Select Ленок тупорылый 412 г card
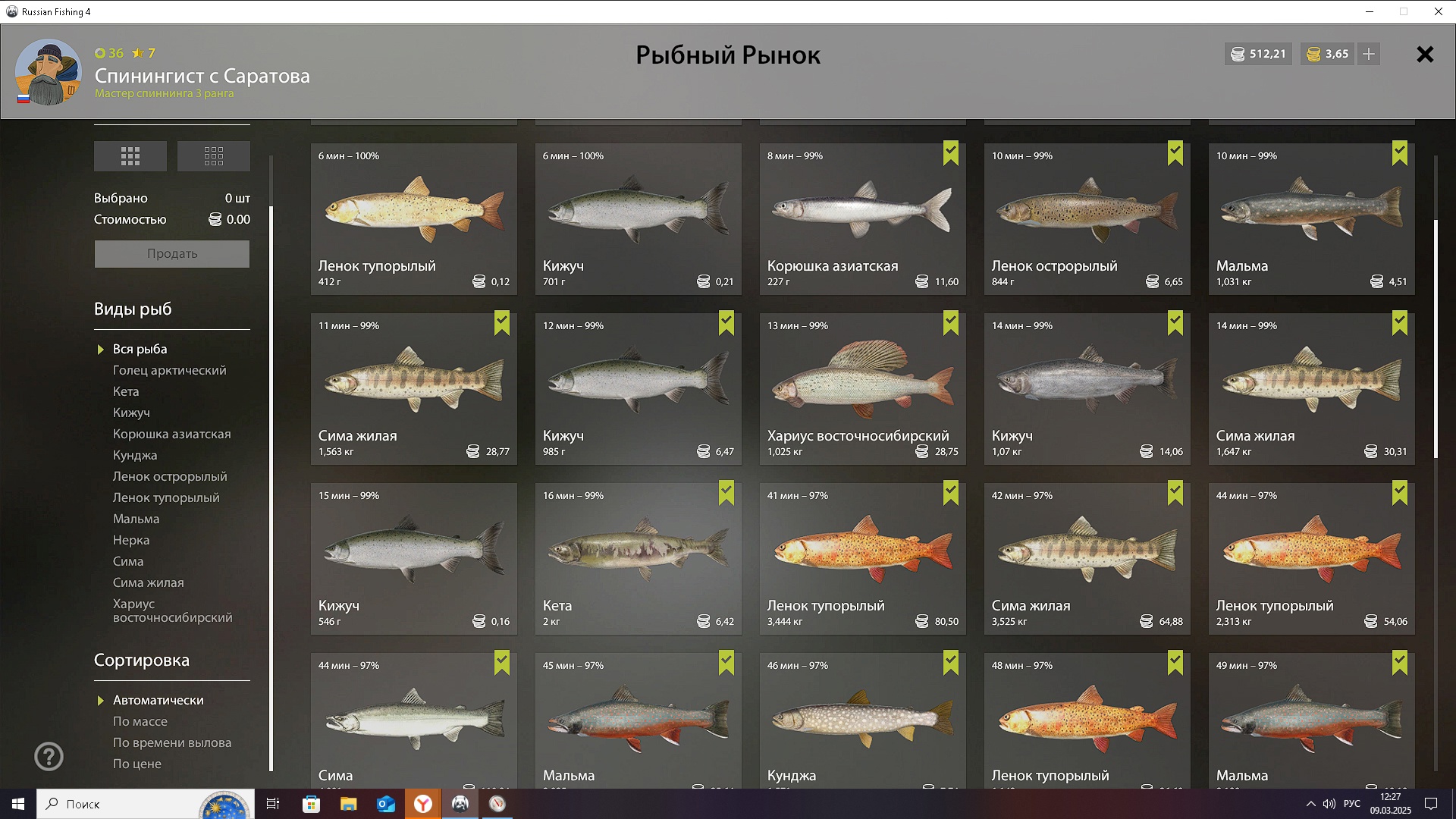 click(x=414, y=219)
